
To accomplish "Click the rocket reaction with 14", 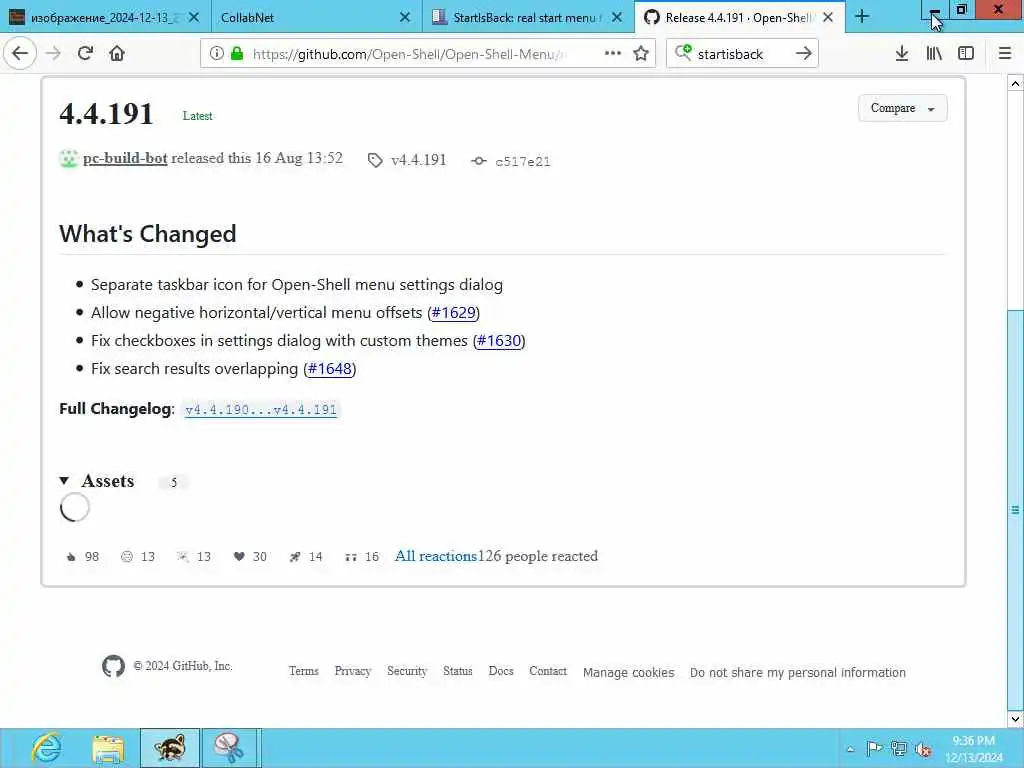I will point(306,556).
